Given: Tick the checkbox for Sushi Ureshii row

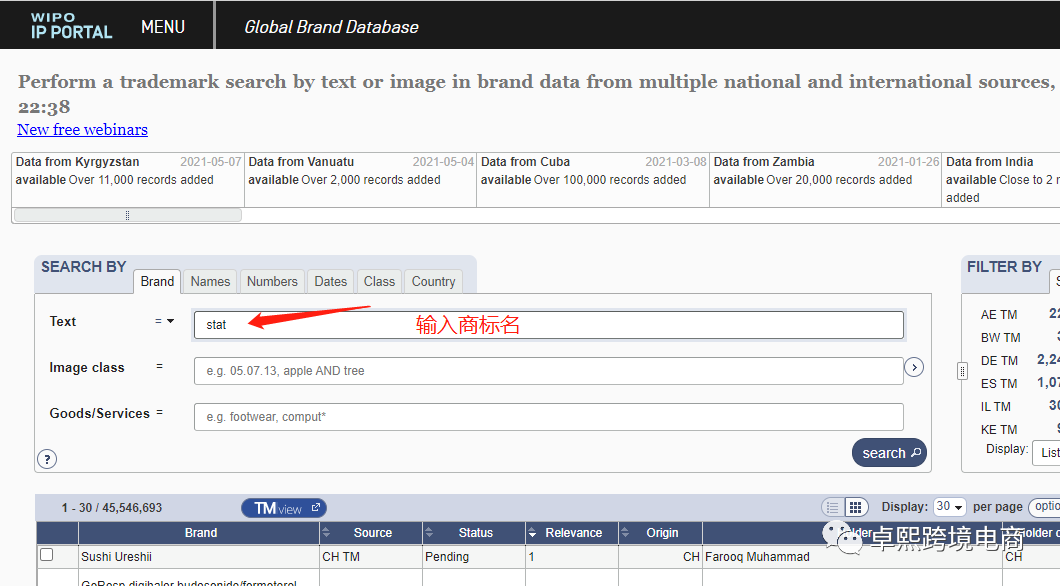Looking at the screenshot, I should coord(47,555).
